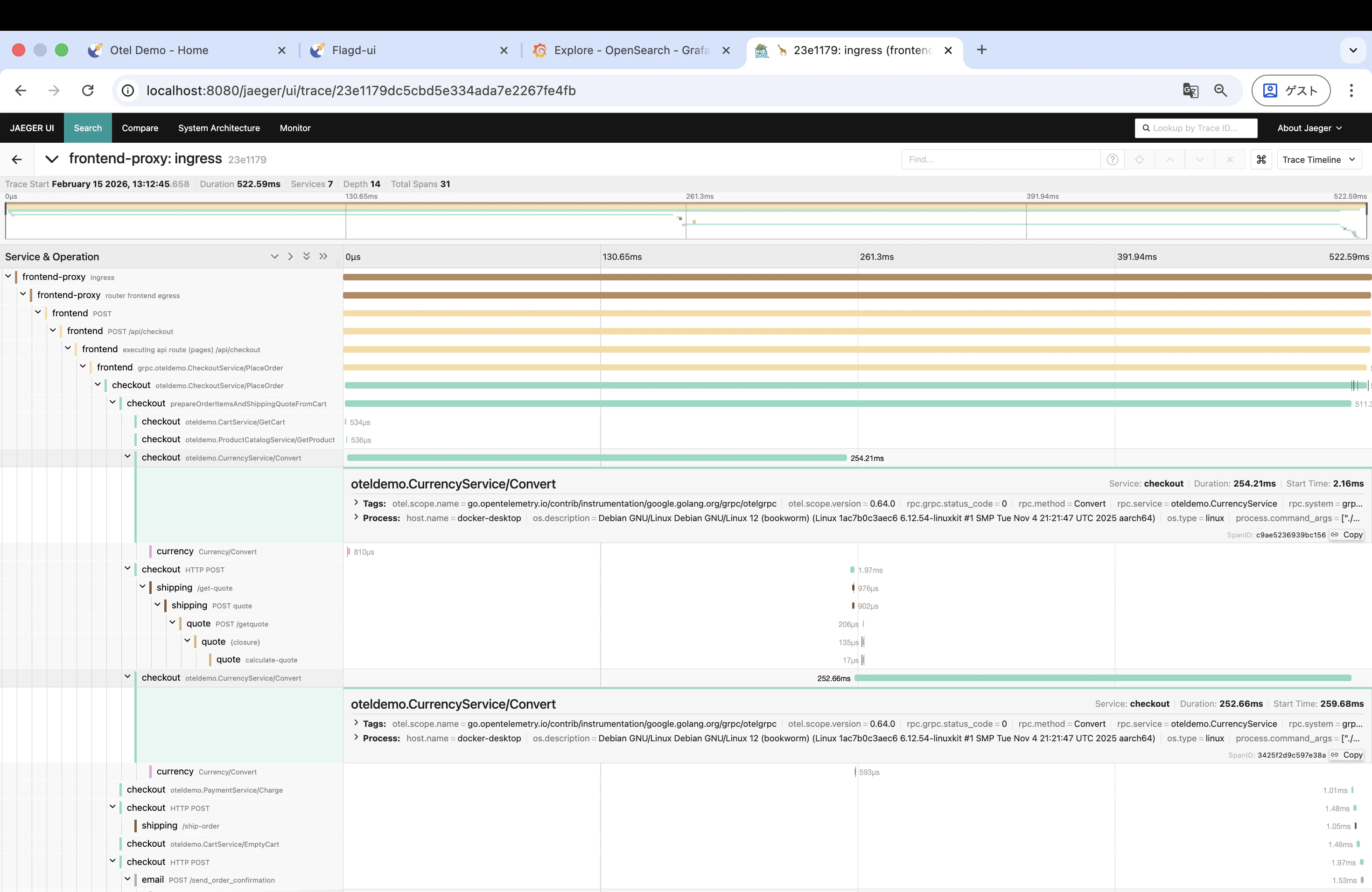The width and height of the screenshot is (1372, 892).
Task: Click the 254.21ms CurrencyService/Convert span bar
Action: pyautogui.click(x=596, y=458)
